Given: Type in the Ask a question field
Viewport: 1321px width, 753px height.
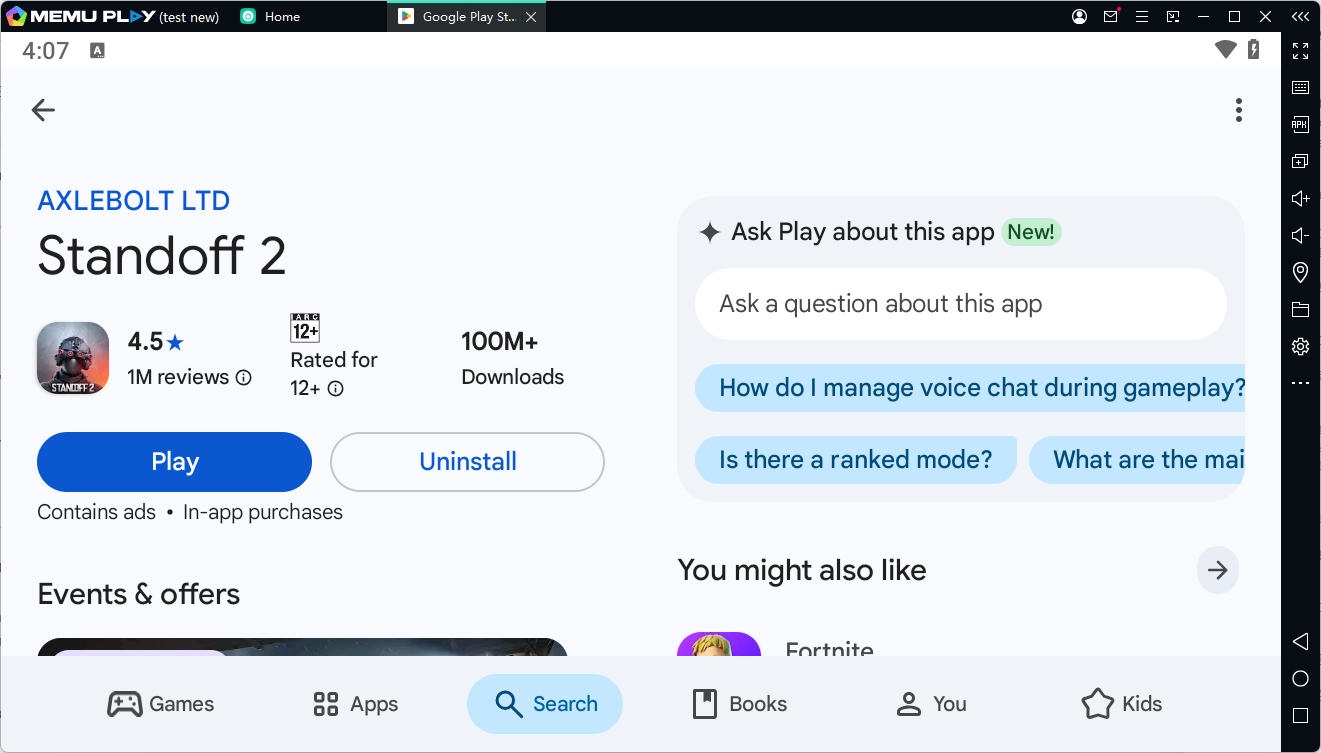Looking at the screenshot, I should tap(960, 304).
